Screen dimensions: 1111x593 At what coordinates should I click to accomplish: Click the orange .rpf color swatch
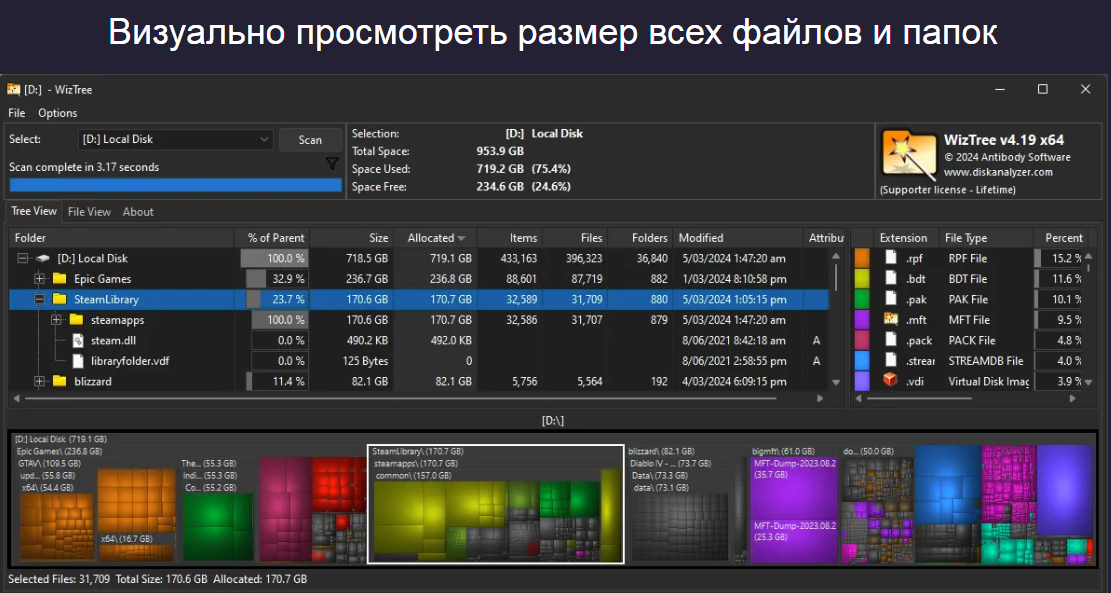tap(862, 258)
